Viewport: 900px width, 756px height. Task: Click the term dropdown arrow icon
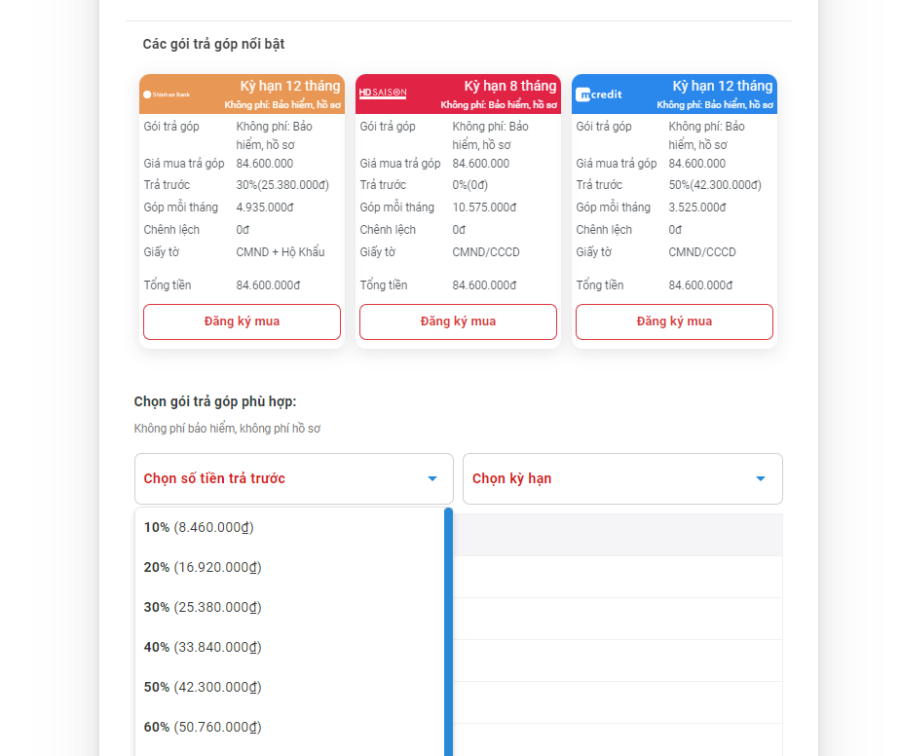pos(760,479)
